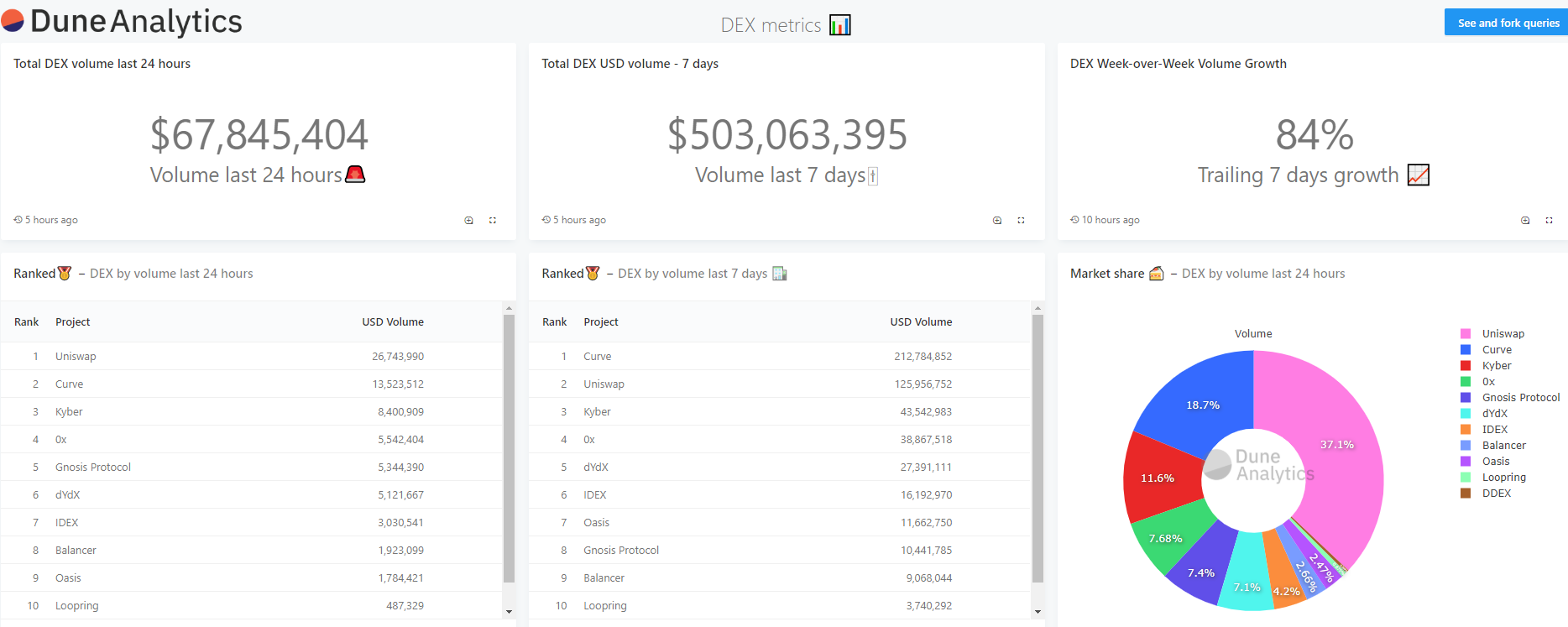Click the scroll-up arrow of the 7 days ranking table
This screenshot has height=627, width=1568.
point(1037,309)
